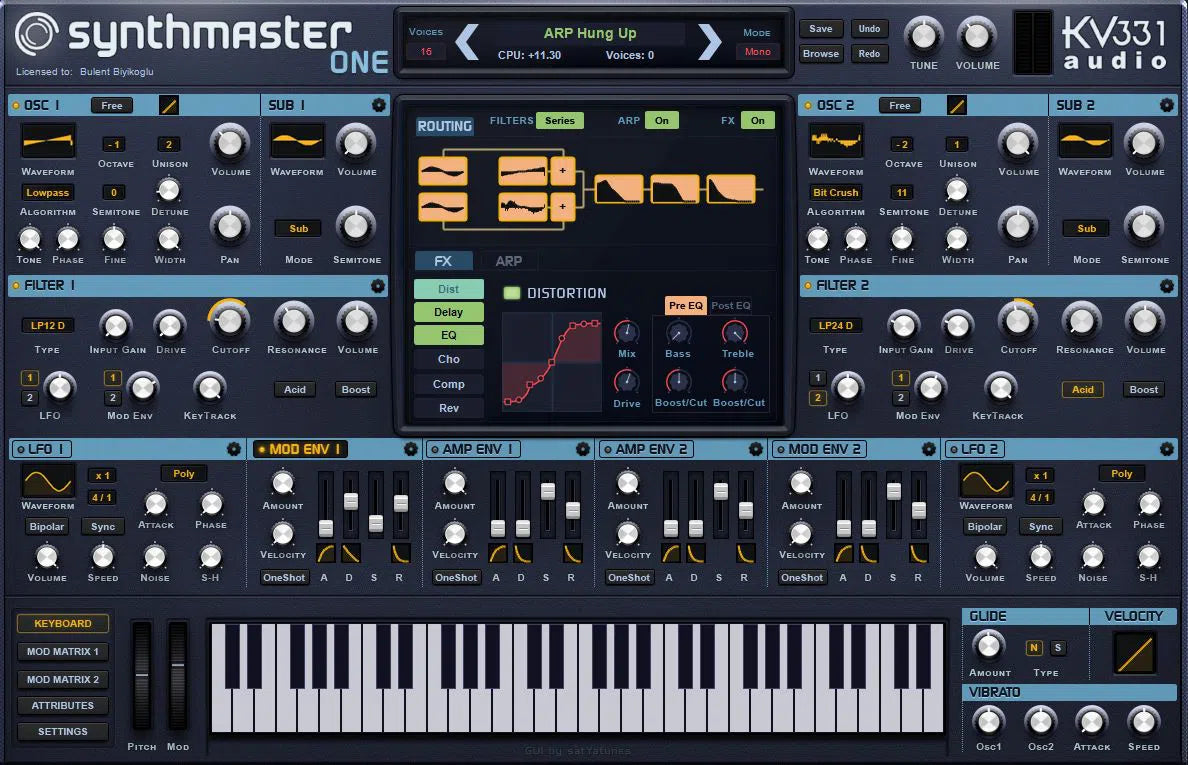Toggle the ARP On switch

click(661, 119)
